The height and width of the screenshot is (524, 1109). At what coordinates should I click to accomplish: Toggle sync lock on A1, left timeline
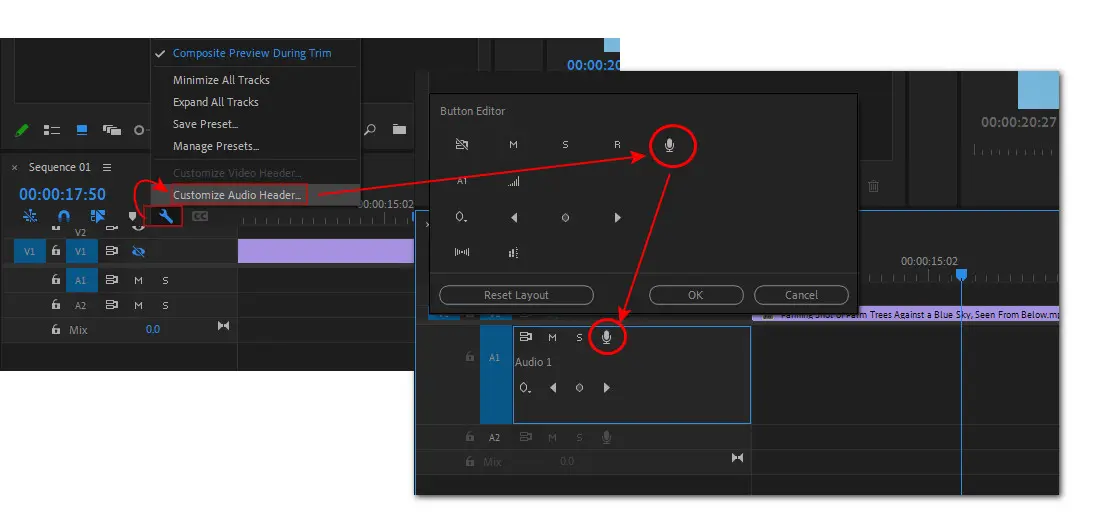[x=112, y=280]
